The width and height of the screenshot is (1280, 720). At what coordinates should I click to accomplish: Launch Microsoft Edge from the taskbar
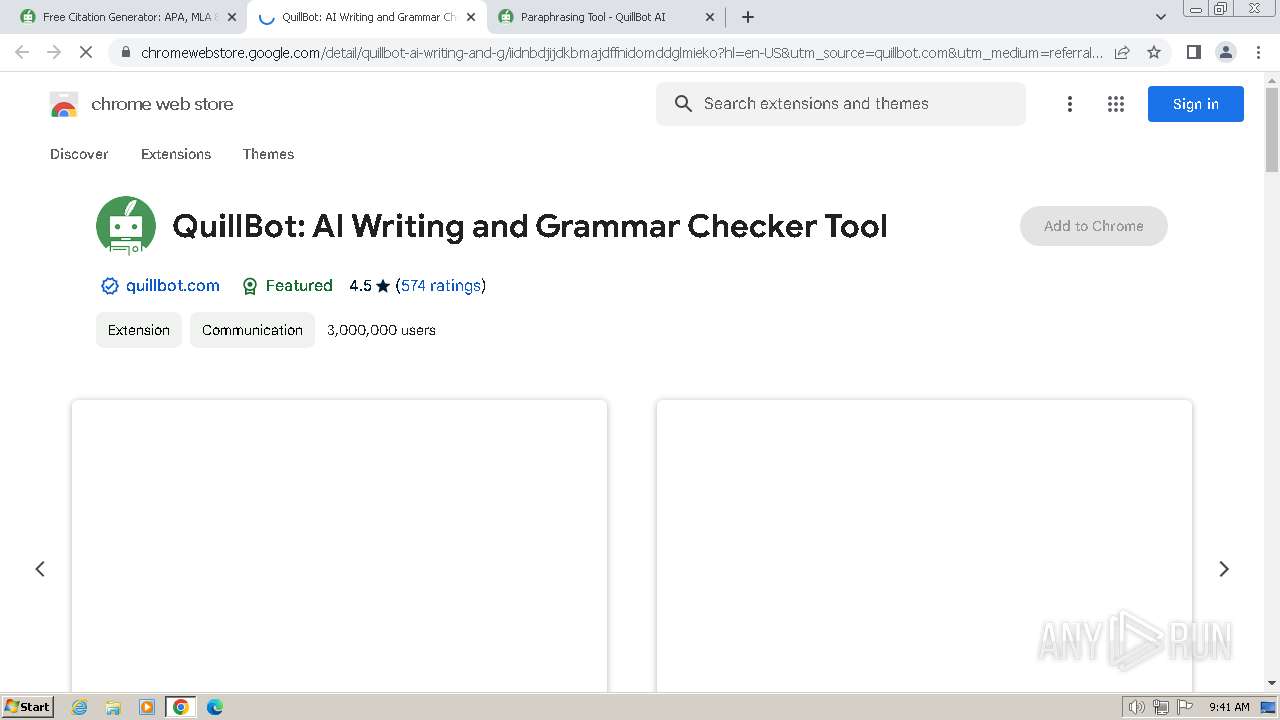point(215,707)
